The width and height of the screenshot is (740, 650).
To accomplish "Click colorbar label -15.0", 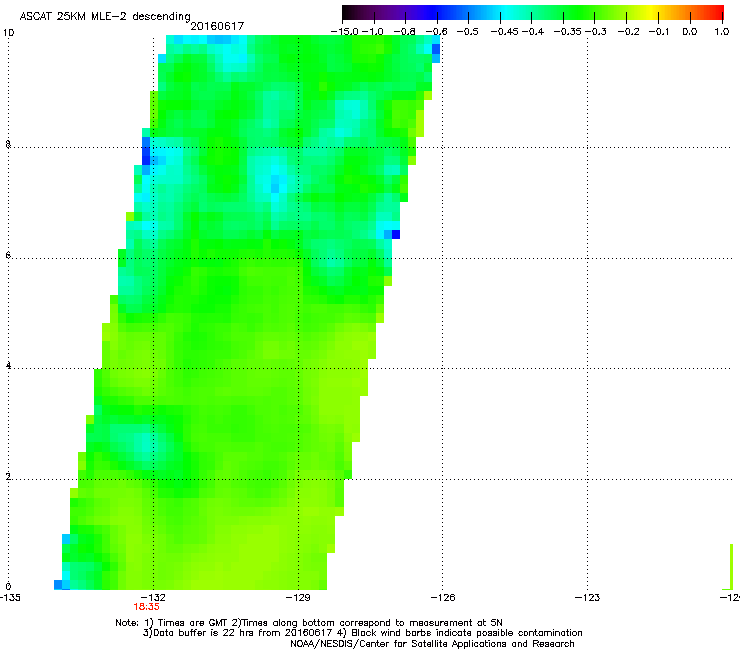I will 345,32.
